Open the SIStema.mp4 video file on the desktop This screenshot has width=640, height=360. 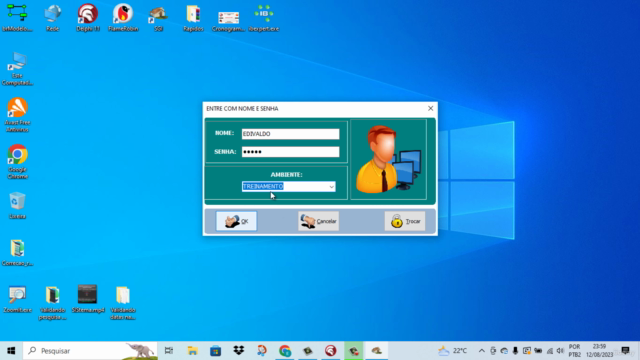(88, 299)
